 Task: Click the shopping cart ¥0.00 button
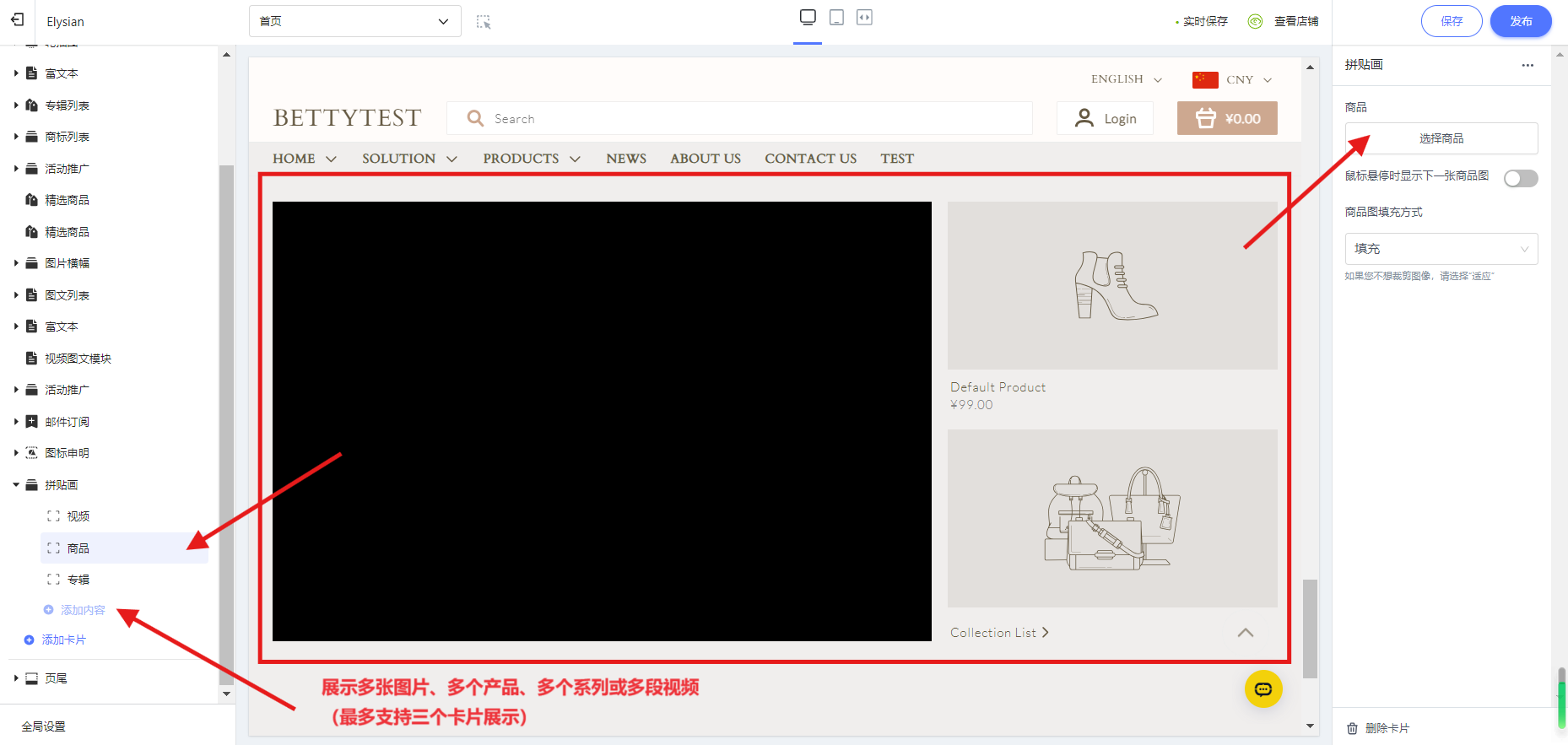(x=1227, y=119)
